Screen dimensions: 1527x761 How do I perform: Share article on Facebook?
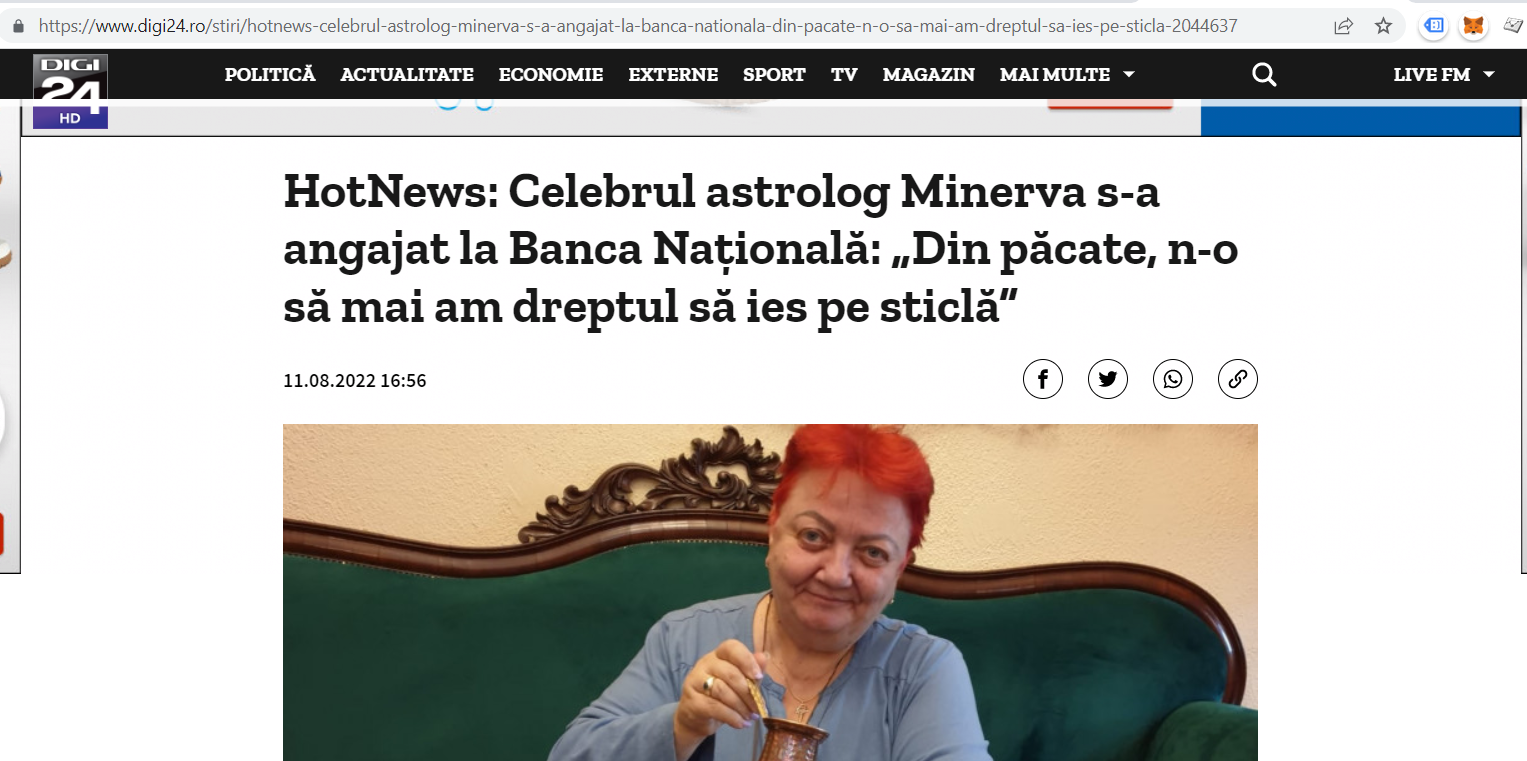point(1043,379)
